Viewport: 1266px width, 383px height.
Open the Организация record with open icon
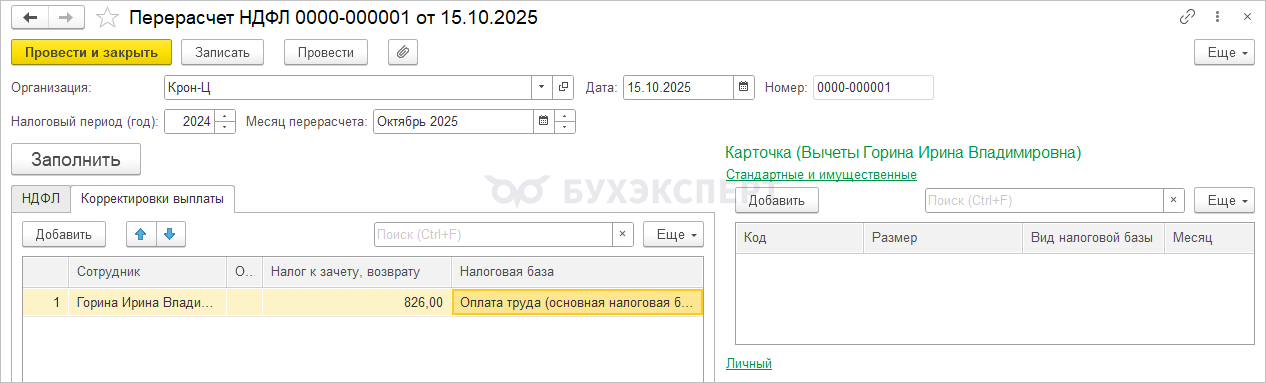tap(563, 88)
